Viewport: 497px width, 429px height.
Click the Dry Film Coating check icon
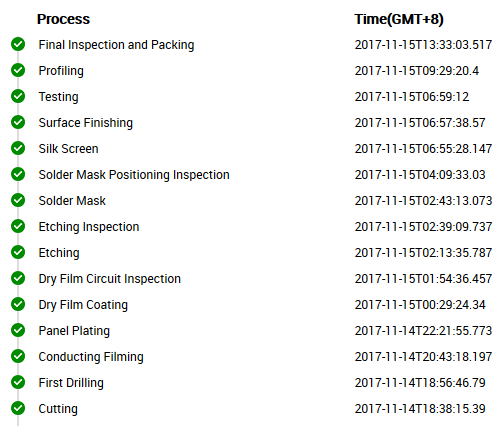point(18,304)
